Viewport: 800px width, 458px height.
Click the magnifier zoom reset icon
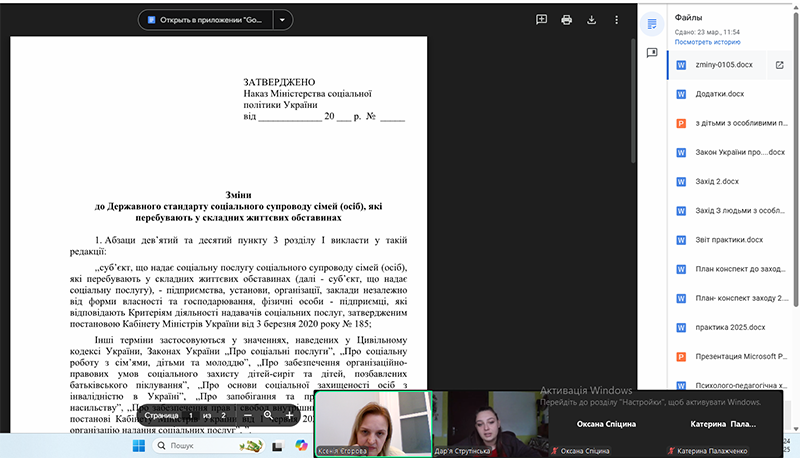[x=268, y=415]
